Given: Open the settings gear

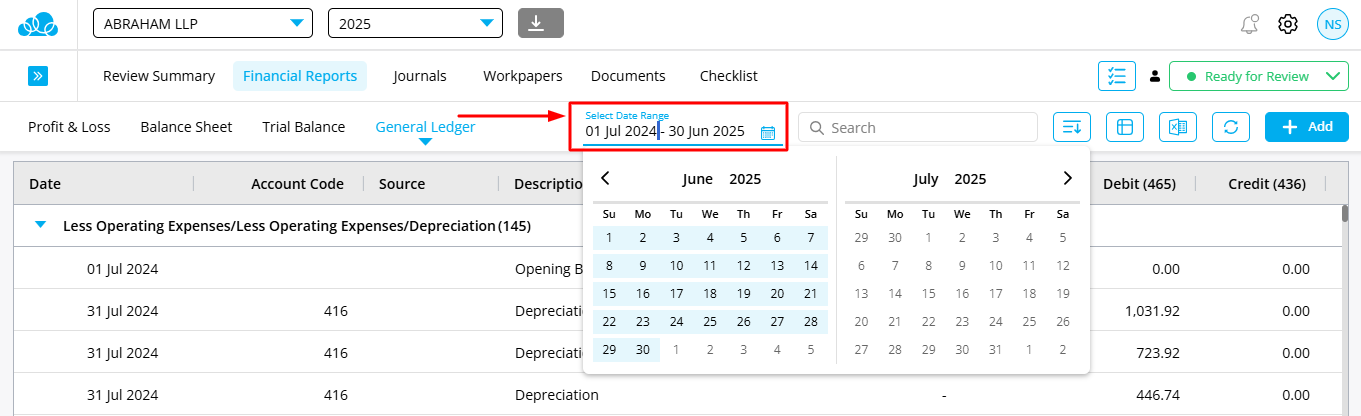Looking at the screenshot, I should tap(1288, 24).
